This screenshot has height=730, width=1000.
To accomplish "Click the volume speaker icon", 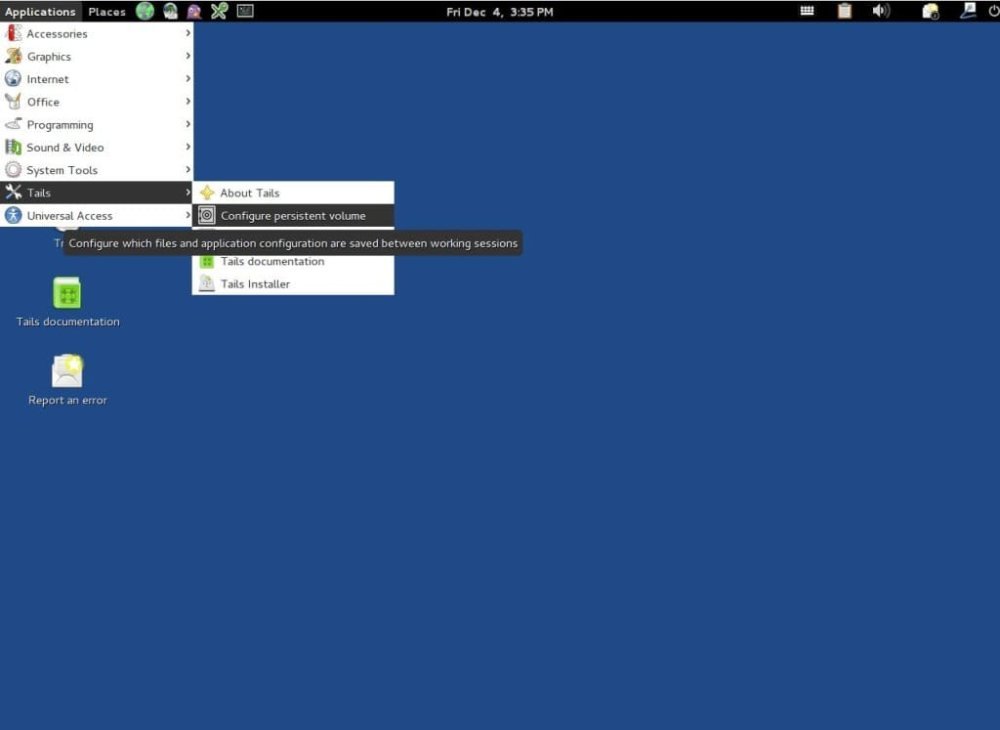I will coord(880,11).
